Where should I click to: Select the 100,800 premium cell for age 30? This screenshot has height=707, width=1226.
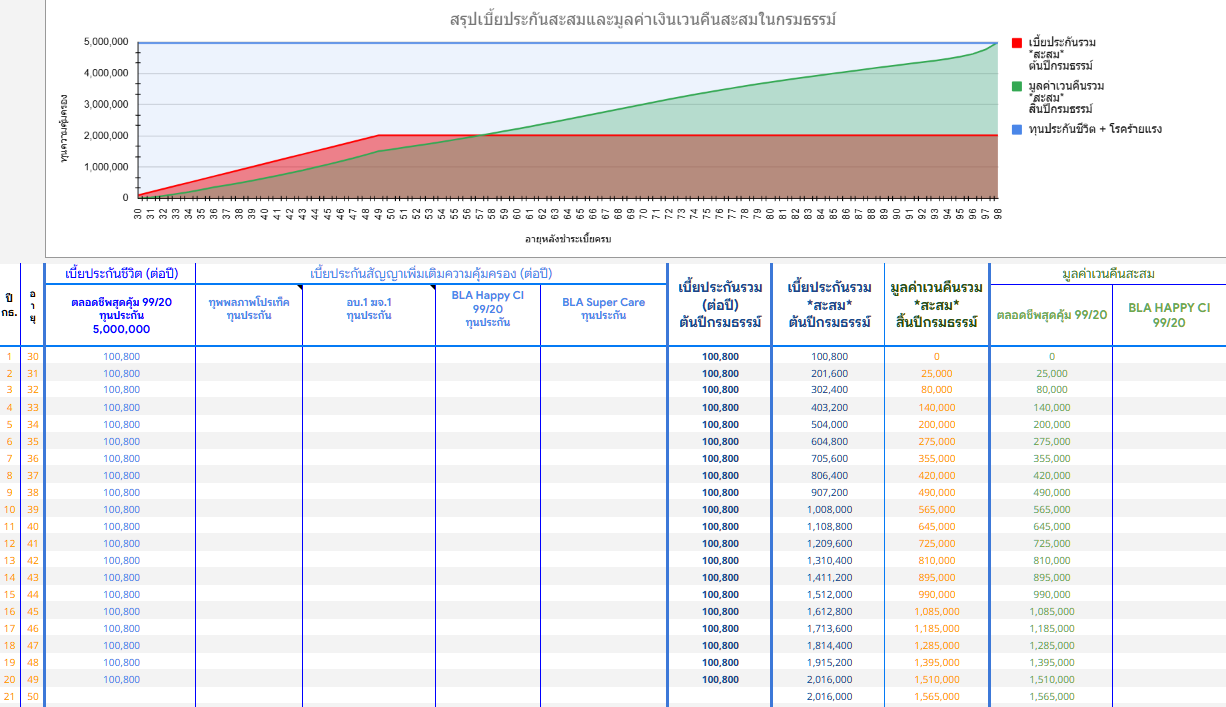tap(121, 356)
